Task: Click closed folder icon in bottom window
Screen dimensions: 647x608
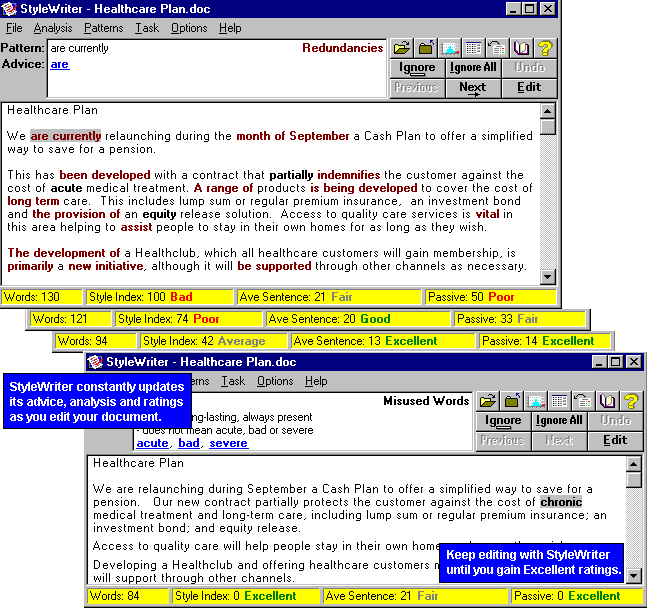Action: [511, 401]
